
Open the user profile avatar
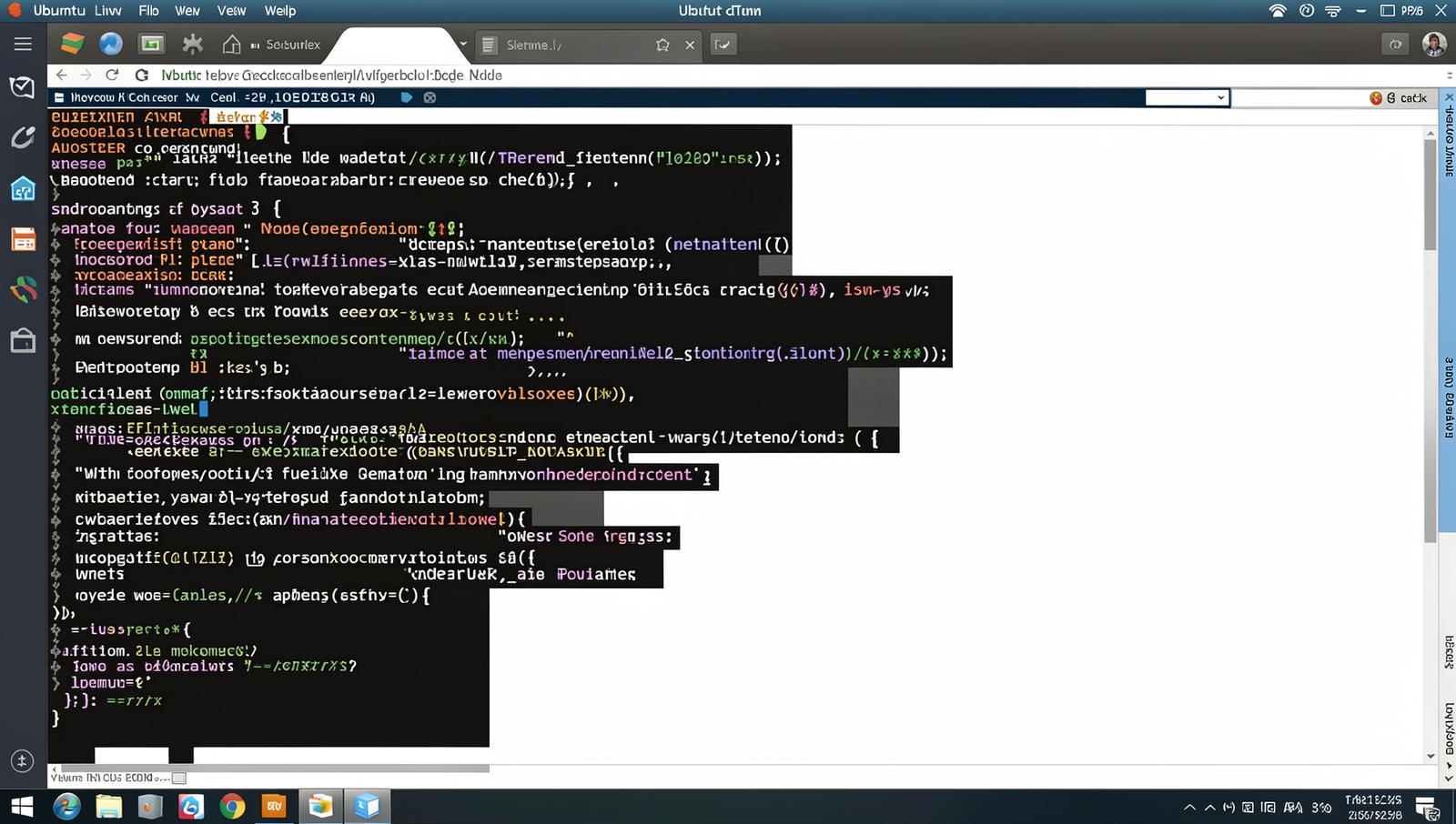tap(1434, 44)
